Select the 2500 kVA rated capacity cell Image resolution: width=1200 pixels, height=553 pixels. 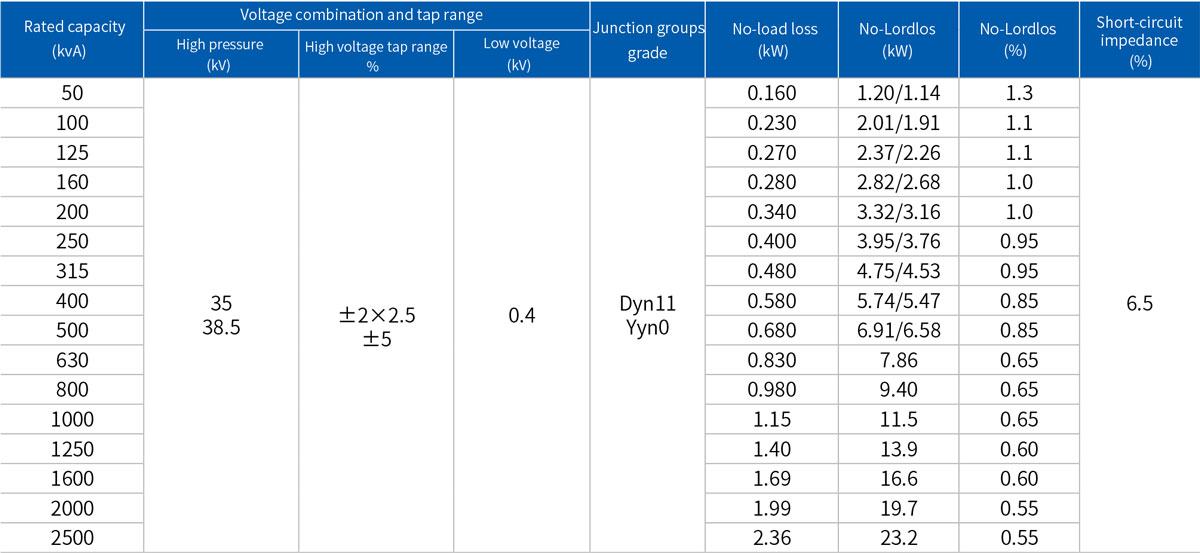coord(72,538)
